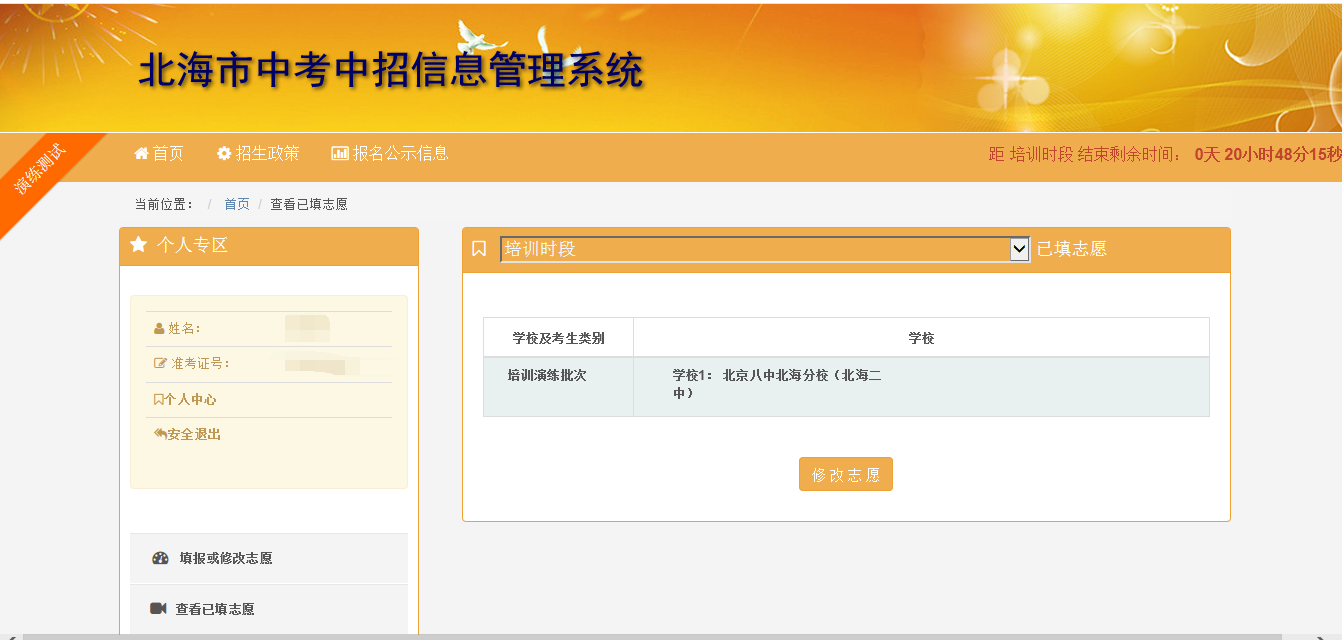Click the horizontal scrollbar at the page bottom
The height and width of the screenshot is (640, 1342).
click(x=650, y=635)
